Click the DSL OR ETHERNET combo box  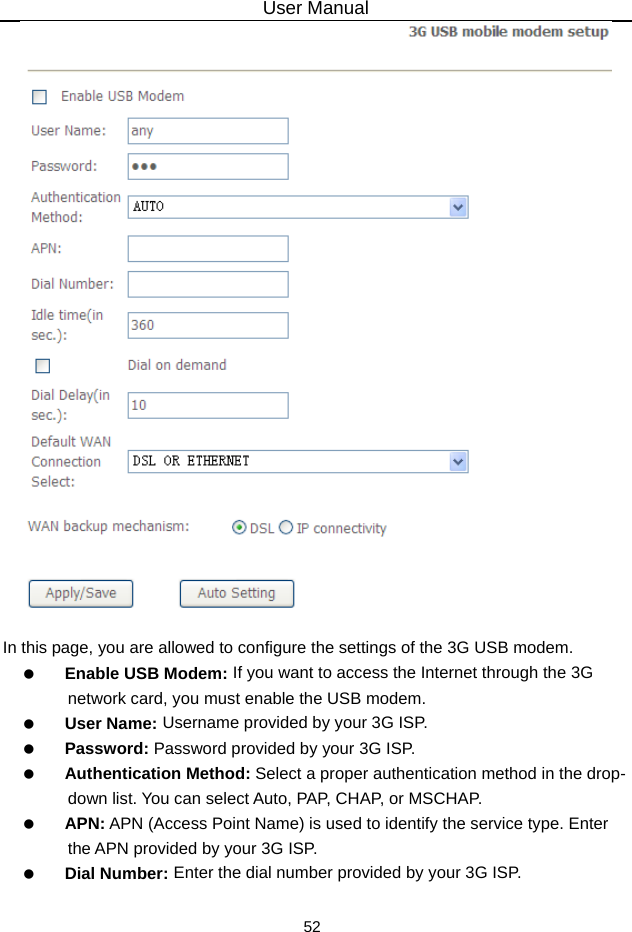click(290, 462)
